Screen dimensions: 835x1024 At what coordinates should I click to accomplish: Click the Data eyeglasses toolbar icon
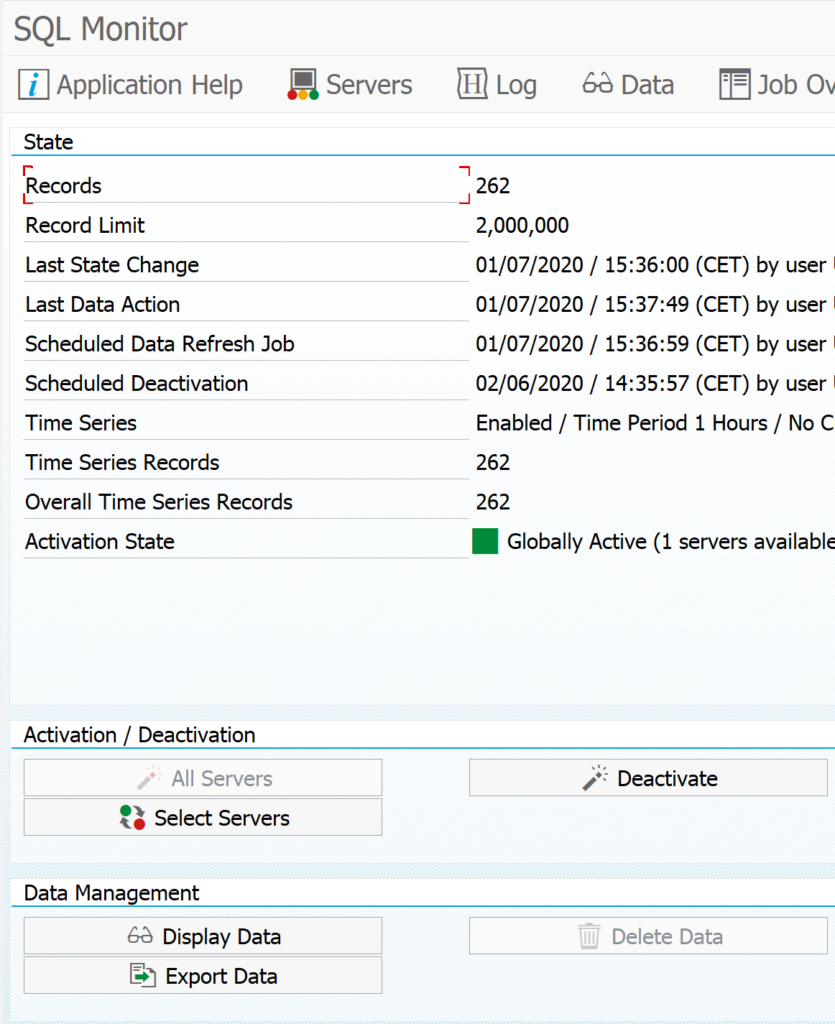pos(596,85)
